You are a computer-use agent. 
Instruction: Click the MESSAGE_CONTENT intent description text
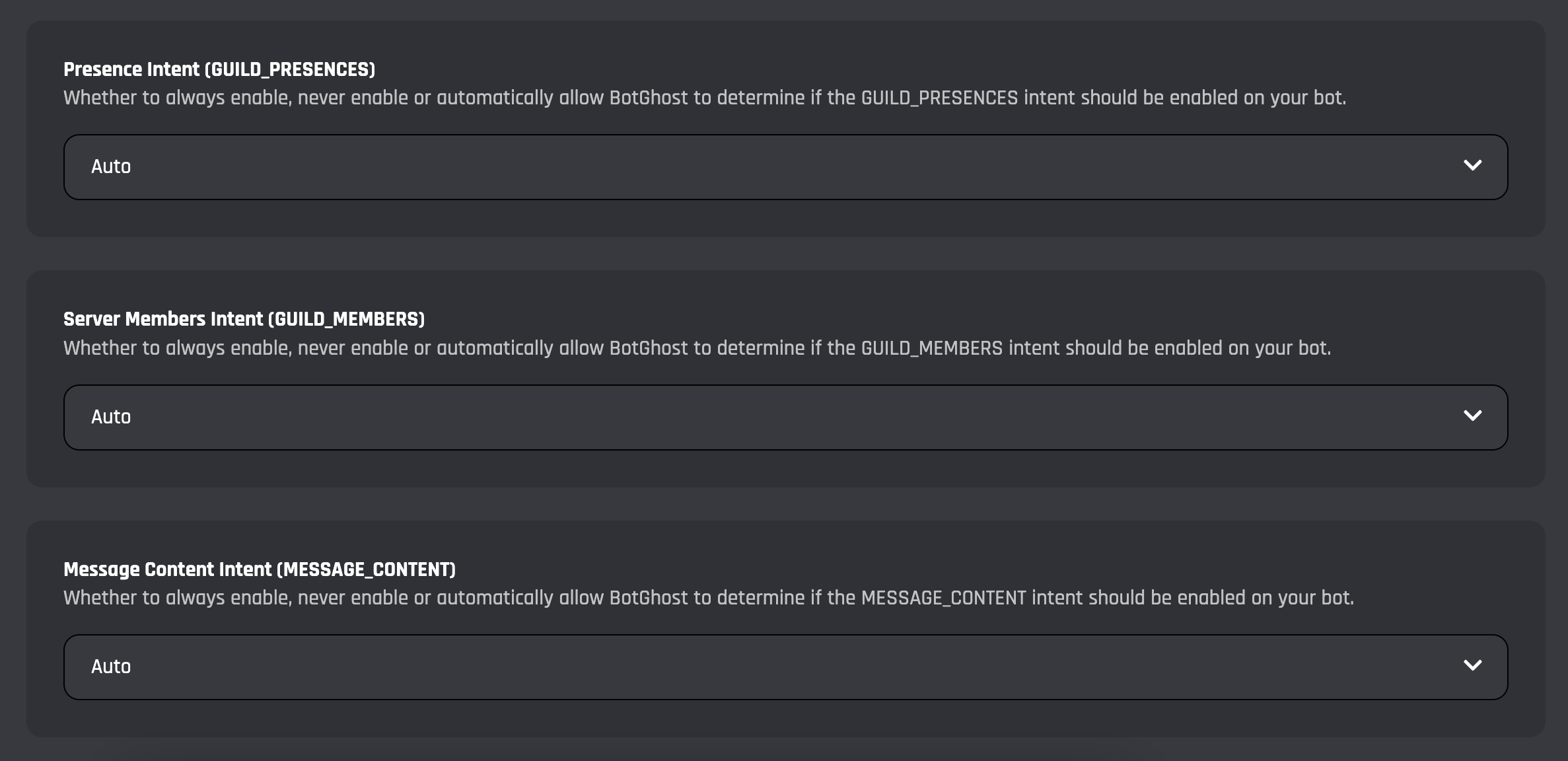[x=708, y=598]
